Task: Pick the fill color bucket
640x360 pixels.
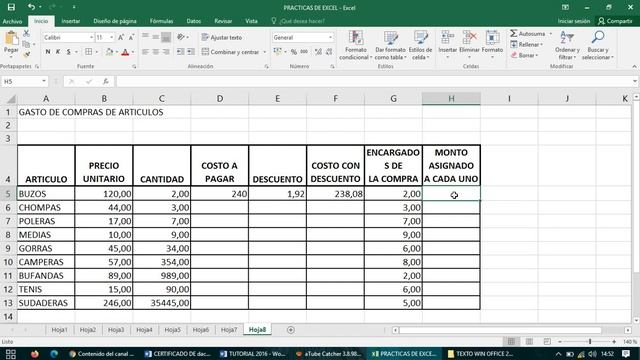Action: [109, 52]
